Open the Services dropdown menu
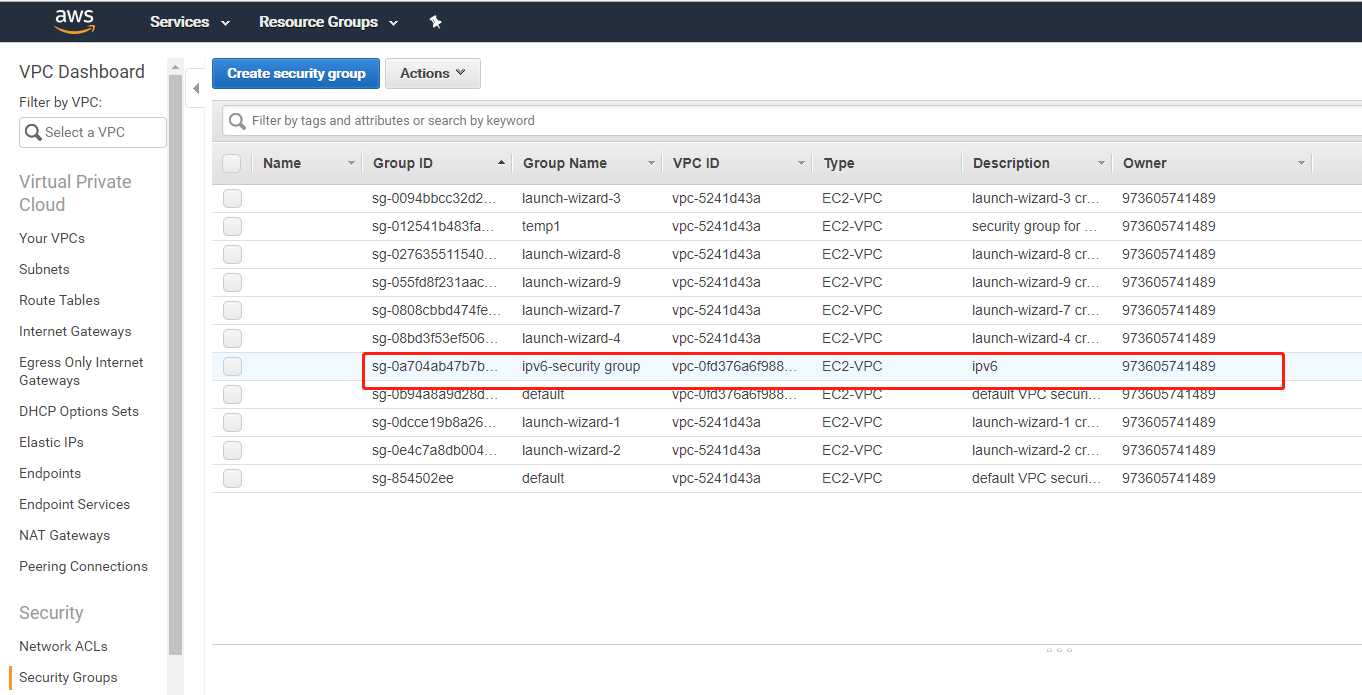1362x695 pixels. click(x=190, y=21)
